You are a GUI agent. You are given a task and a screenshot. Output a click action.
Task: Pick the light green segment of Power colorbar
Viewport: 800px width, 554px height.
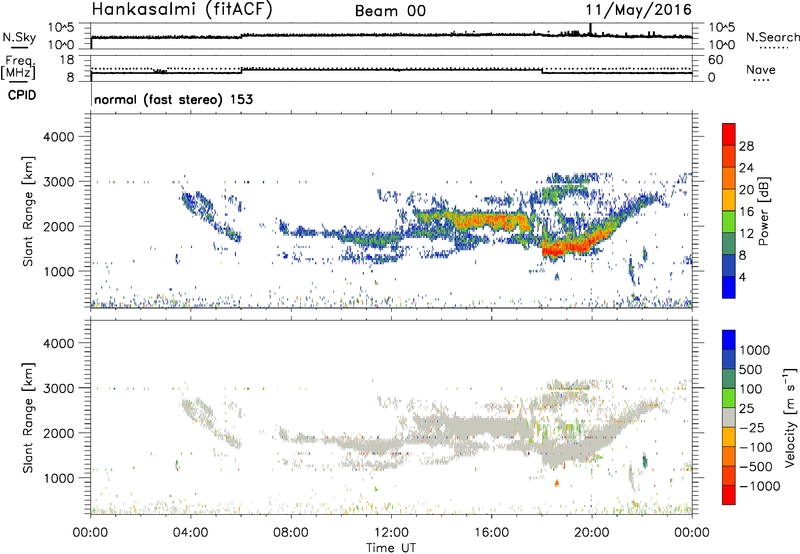pyautogui.click(x=729, y=222)
